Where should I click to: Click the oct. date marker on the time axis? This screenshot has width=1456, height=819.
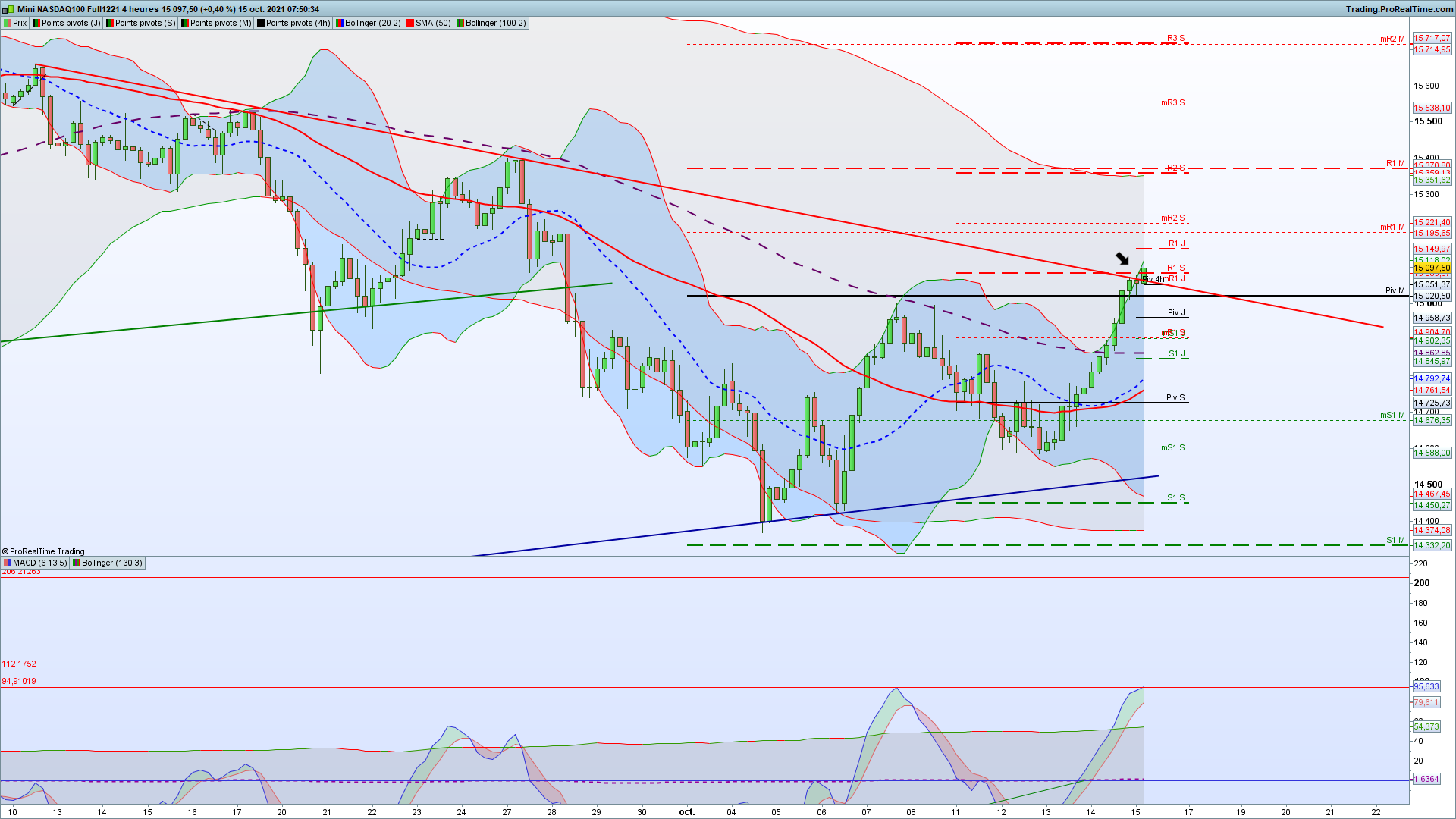(x=686, y=811)
